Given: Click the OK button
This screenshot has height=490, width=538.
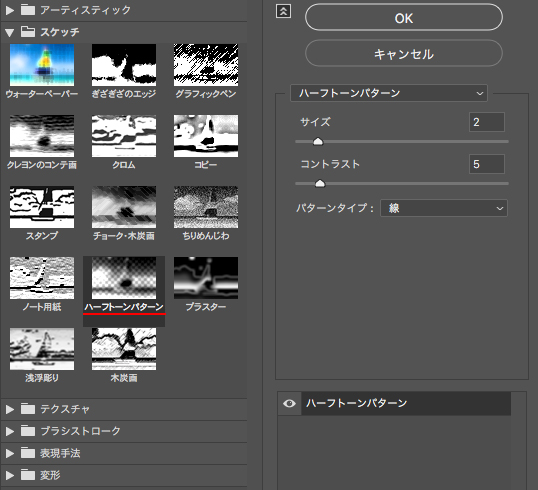Looking at the screenshot, I should pyautogui.click(x=404, y=18).
